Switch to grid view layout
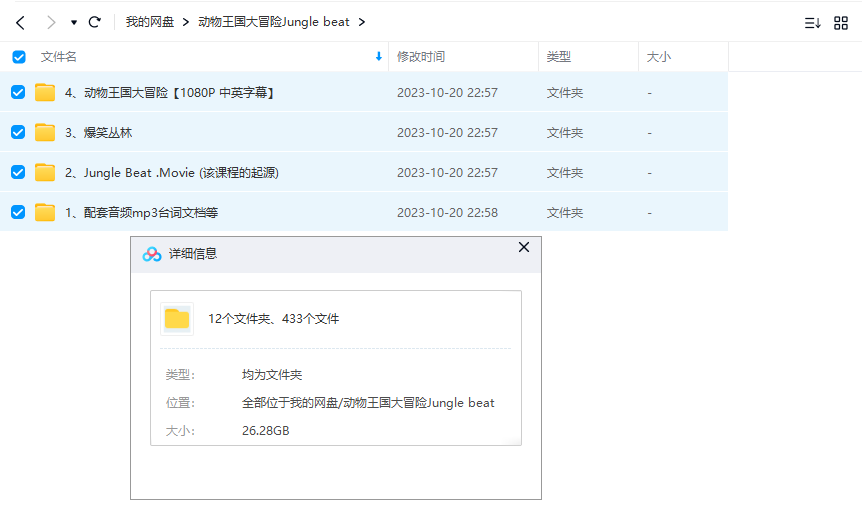This screenshot has width=862, height=521. 841,22
